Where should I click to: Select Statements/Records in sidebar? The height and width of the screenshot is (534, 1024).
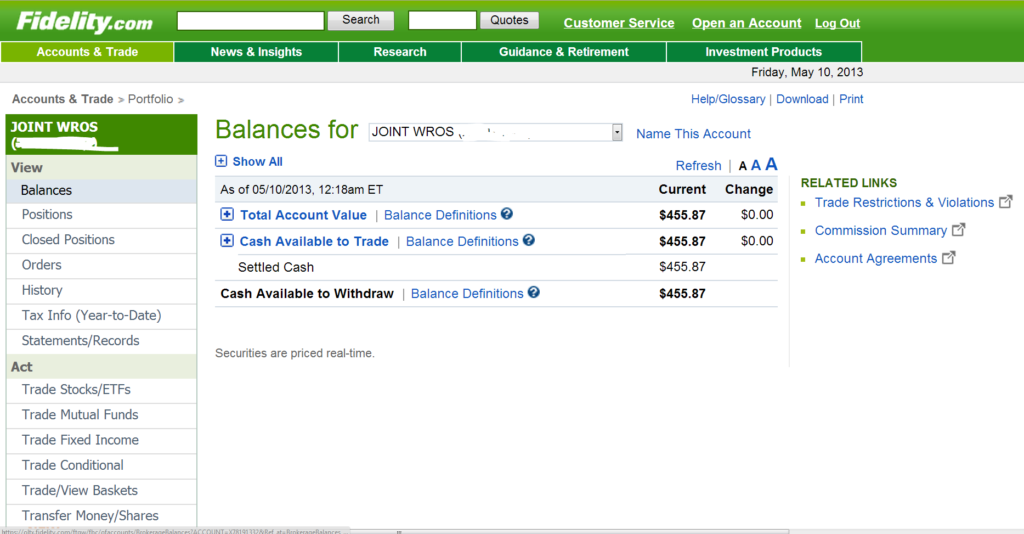click(x=101, y=341)
